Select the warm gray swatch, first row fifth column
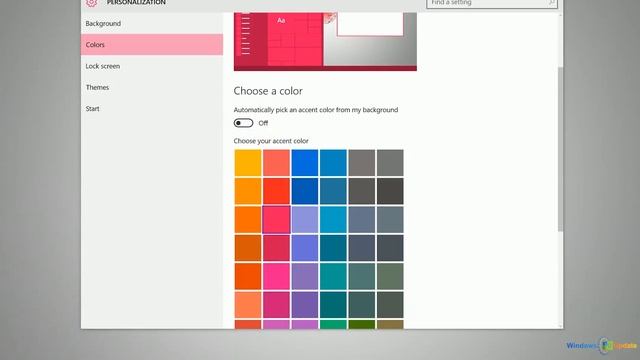This screenshot has width=640, height=360. coord(362,163)
